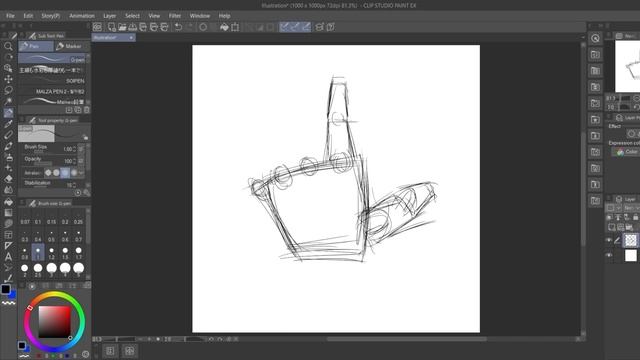Toggle the second snap icon in command bar

coord(295,27)
